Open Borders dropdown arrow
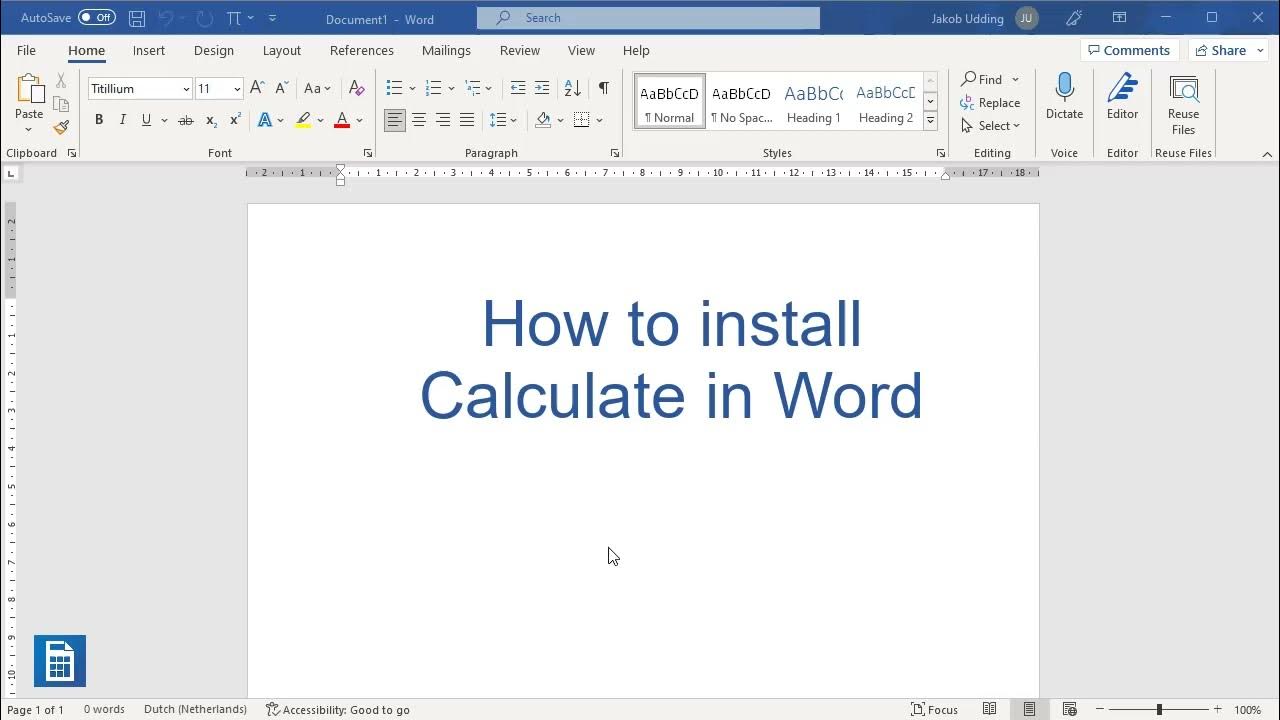The image size is (1280, 720). click(599, 120)
